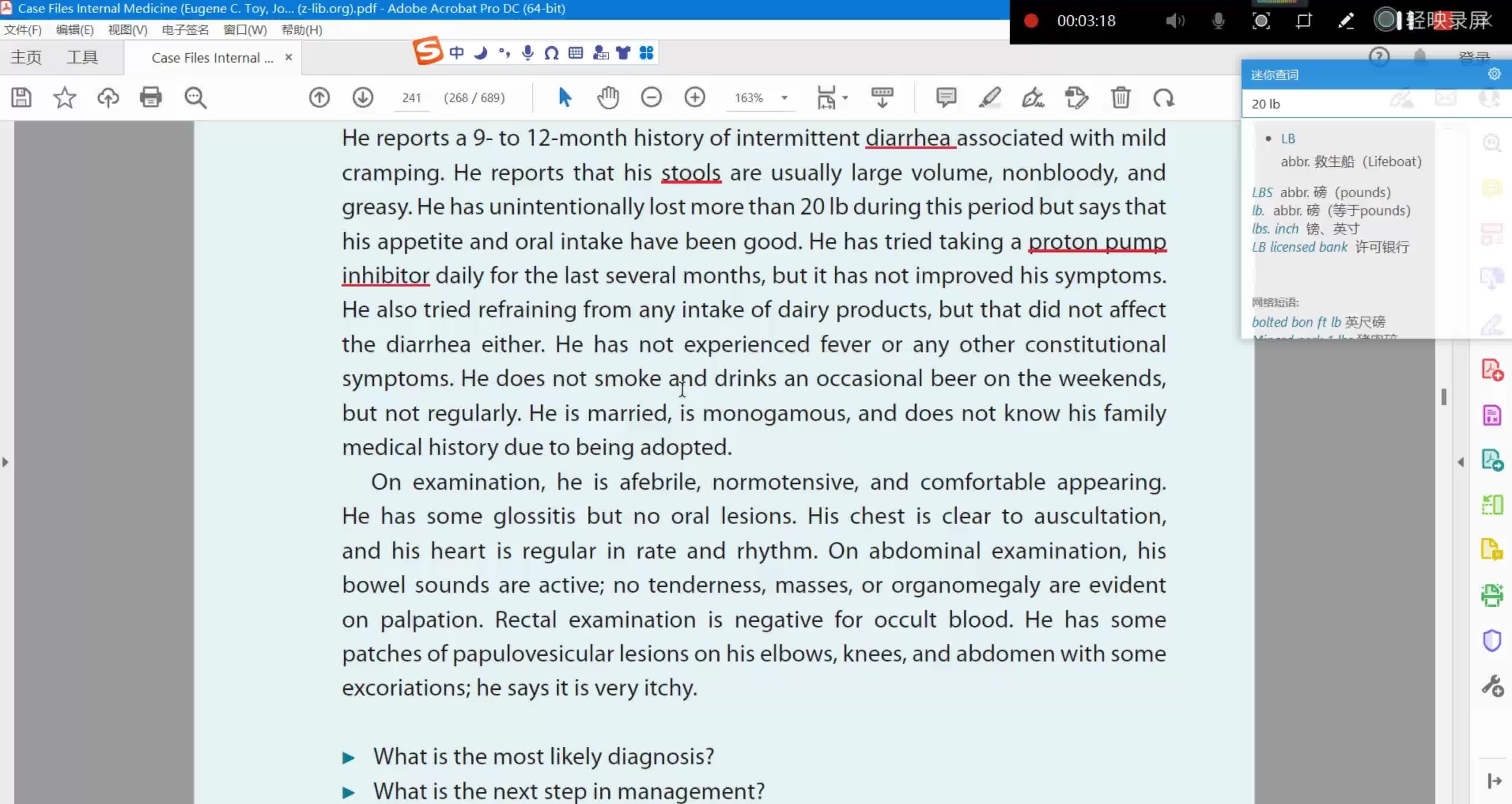Select recorder crop region tool
This screenshot has height=804, width=1512.
[x=1304, y=21]
